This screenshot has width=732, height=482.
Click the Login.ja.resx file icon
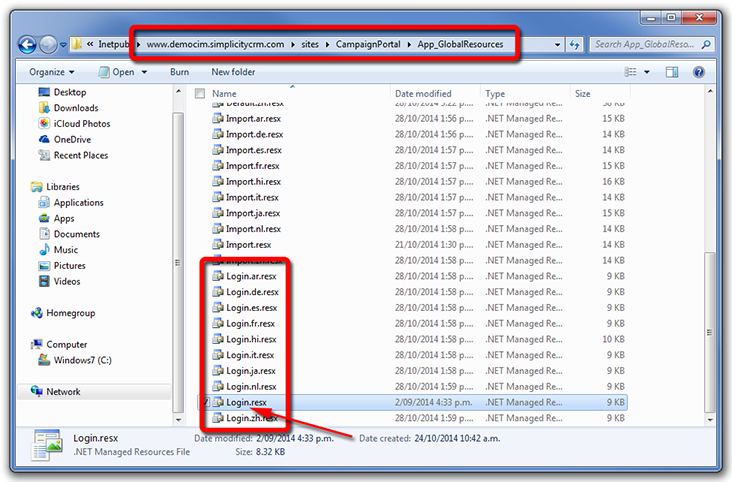218,371
